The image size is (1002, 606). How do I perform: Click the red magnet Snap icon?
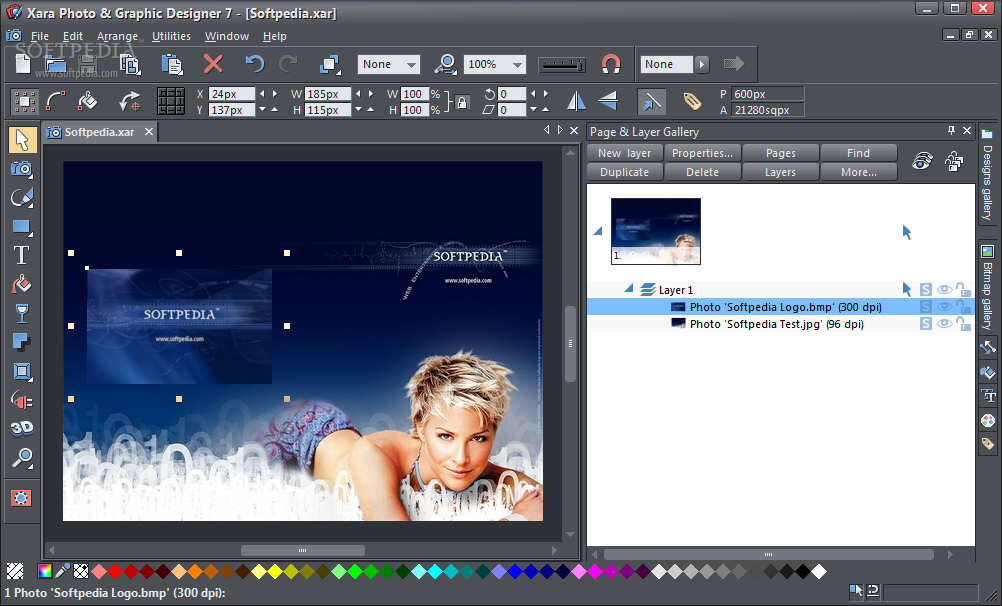click(611, 64)
